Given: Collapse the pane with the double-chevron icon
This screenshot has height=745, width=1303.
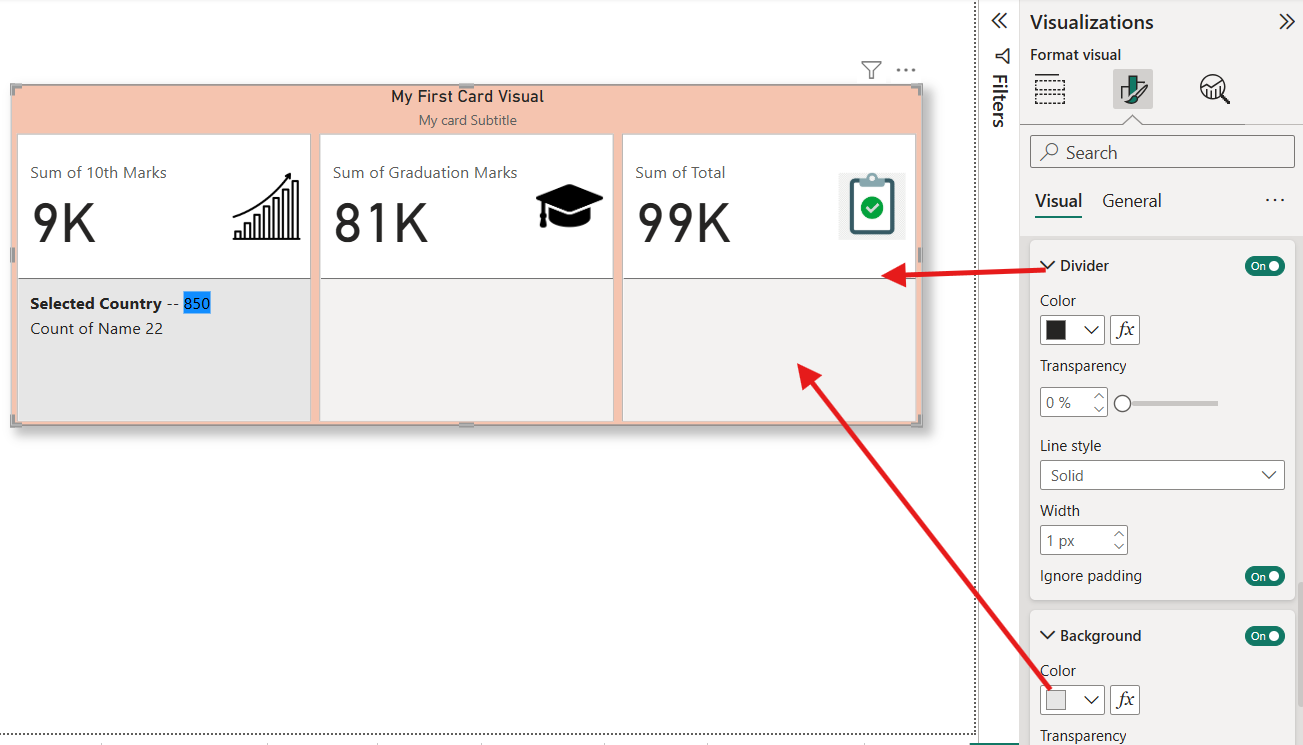Looking at the screenshot, I should 998,20.
